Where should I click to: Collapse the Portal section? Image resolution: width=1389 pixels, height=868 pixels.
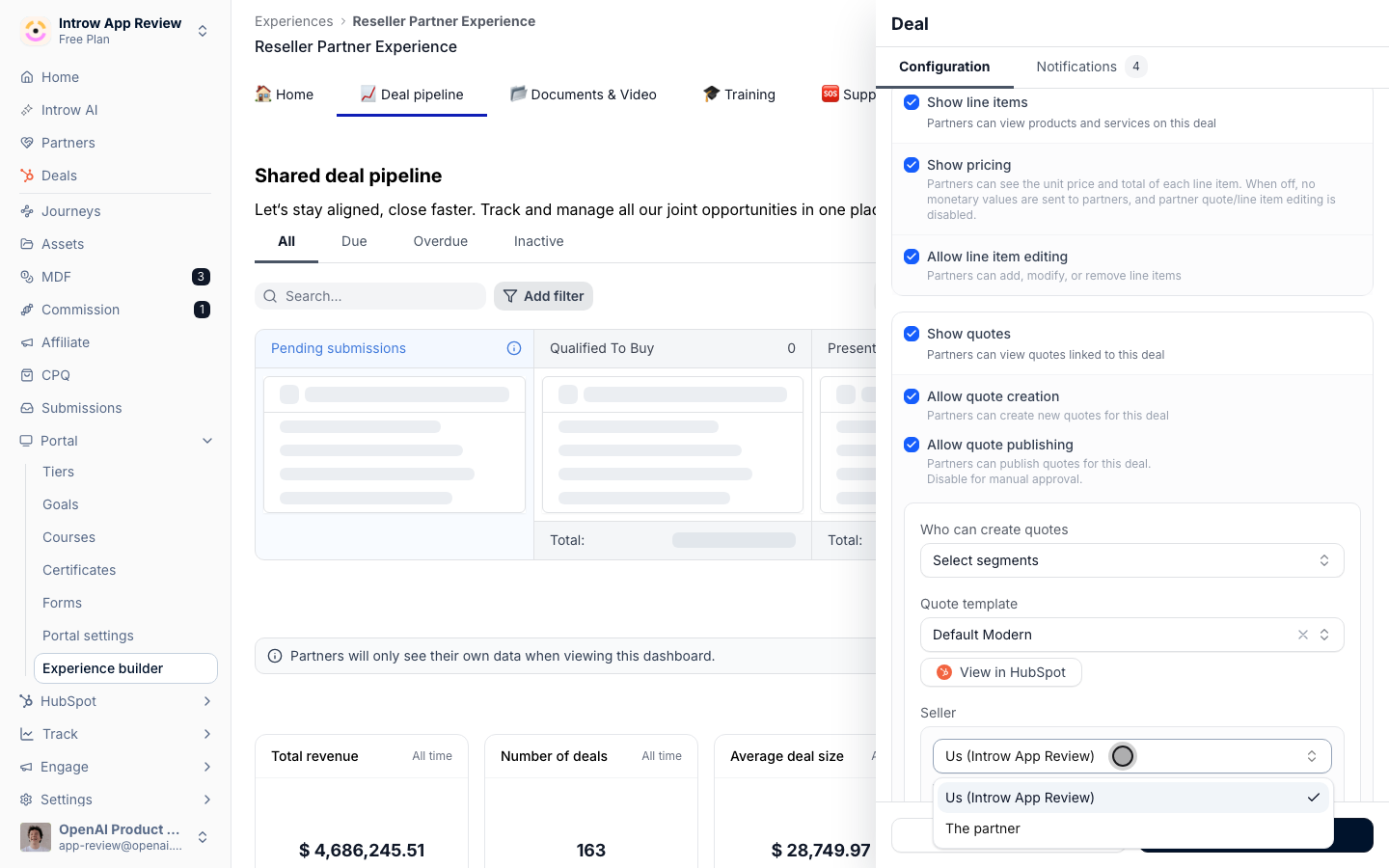(x=207, y=441)
